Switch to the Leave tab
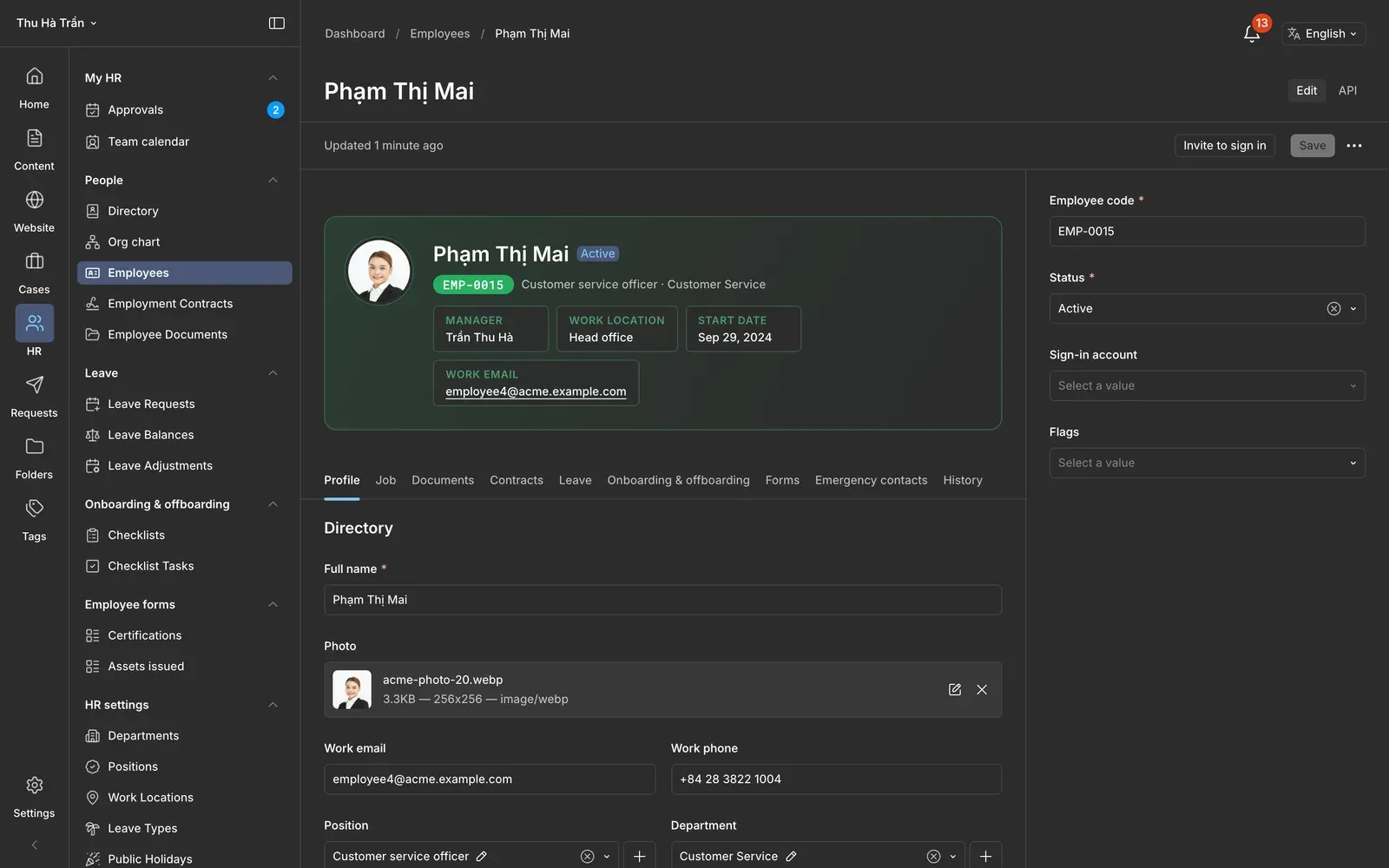1389x868 pixels. tap(575, 481)
